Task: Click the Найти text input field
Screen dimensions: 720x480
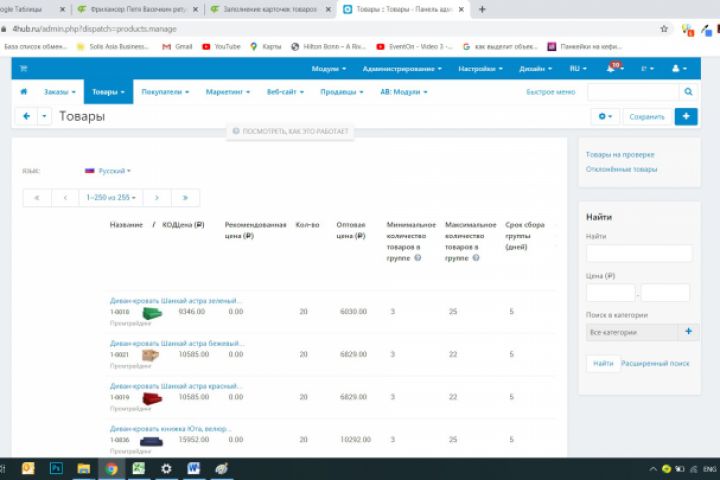Action: 639,253
